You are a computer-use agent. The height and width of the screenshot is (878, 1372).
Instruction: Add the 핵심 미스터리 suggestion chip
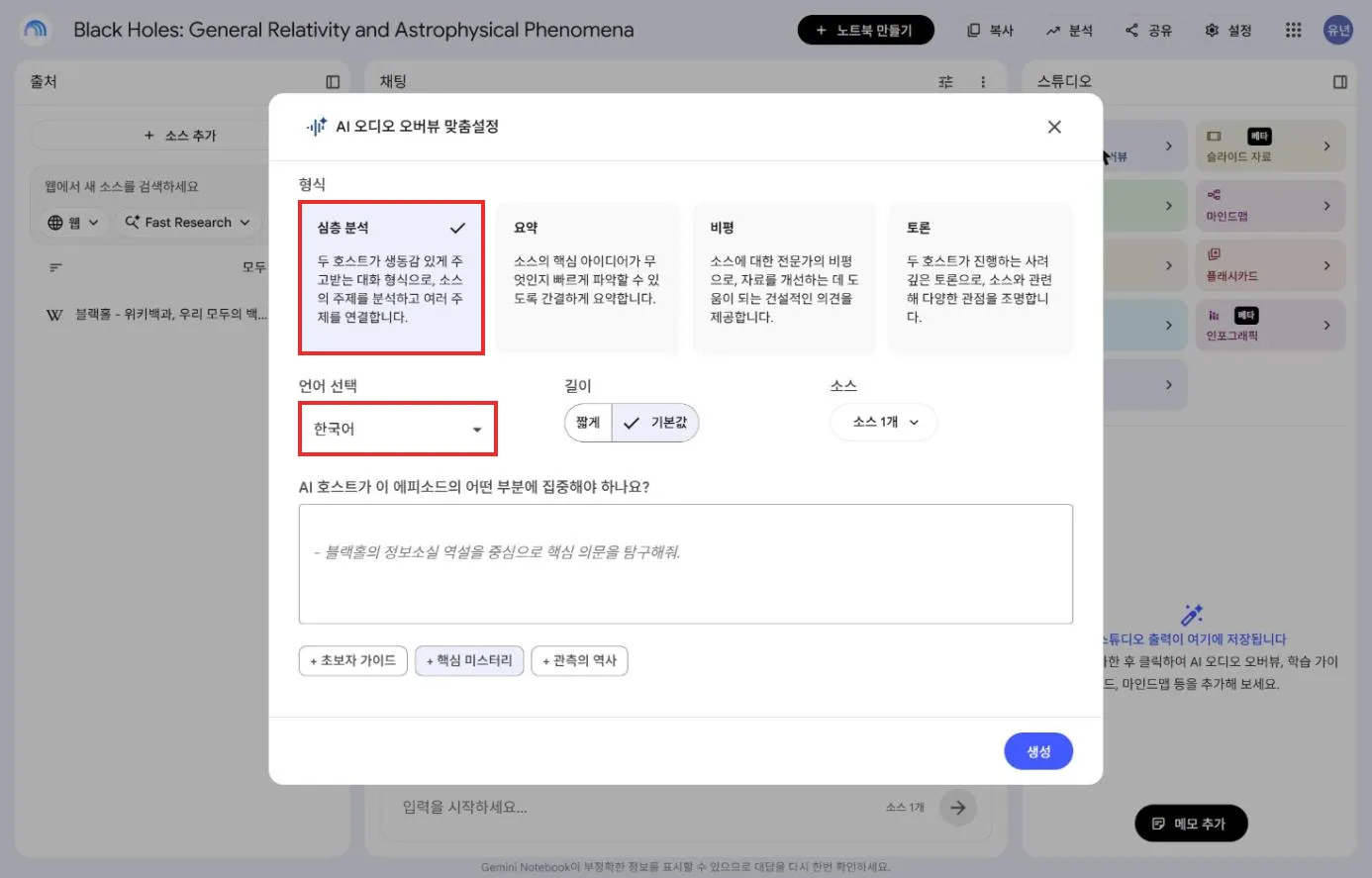coord(469,660)
